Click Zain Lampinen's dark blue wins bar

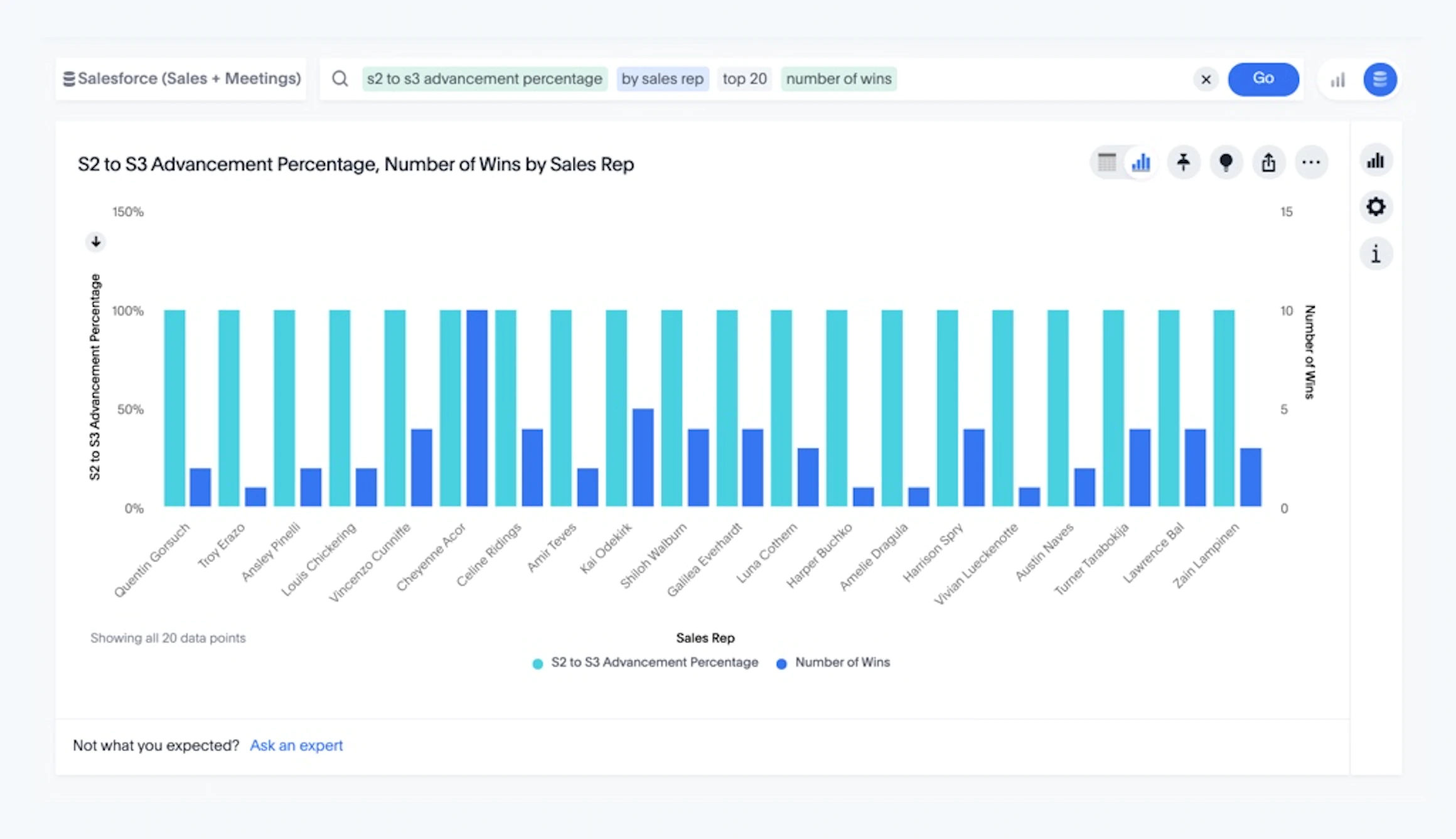(x=1250, y=478)
